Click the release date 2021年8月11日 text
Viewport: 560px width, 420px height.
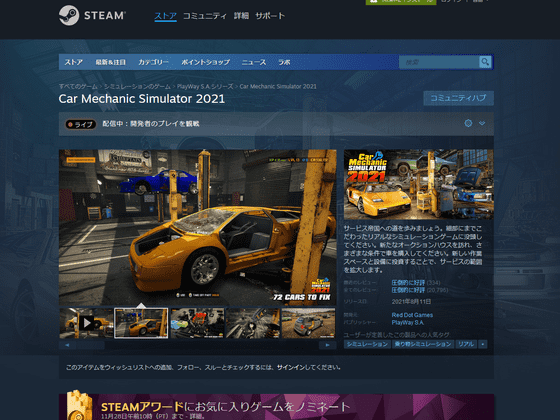coord(411,302)
